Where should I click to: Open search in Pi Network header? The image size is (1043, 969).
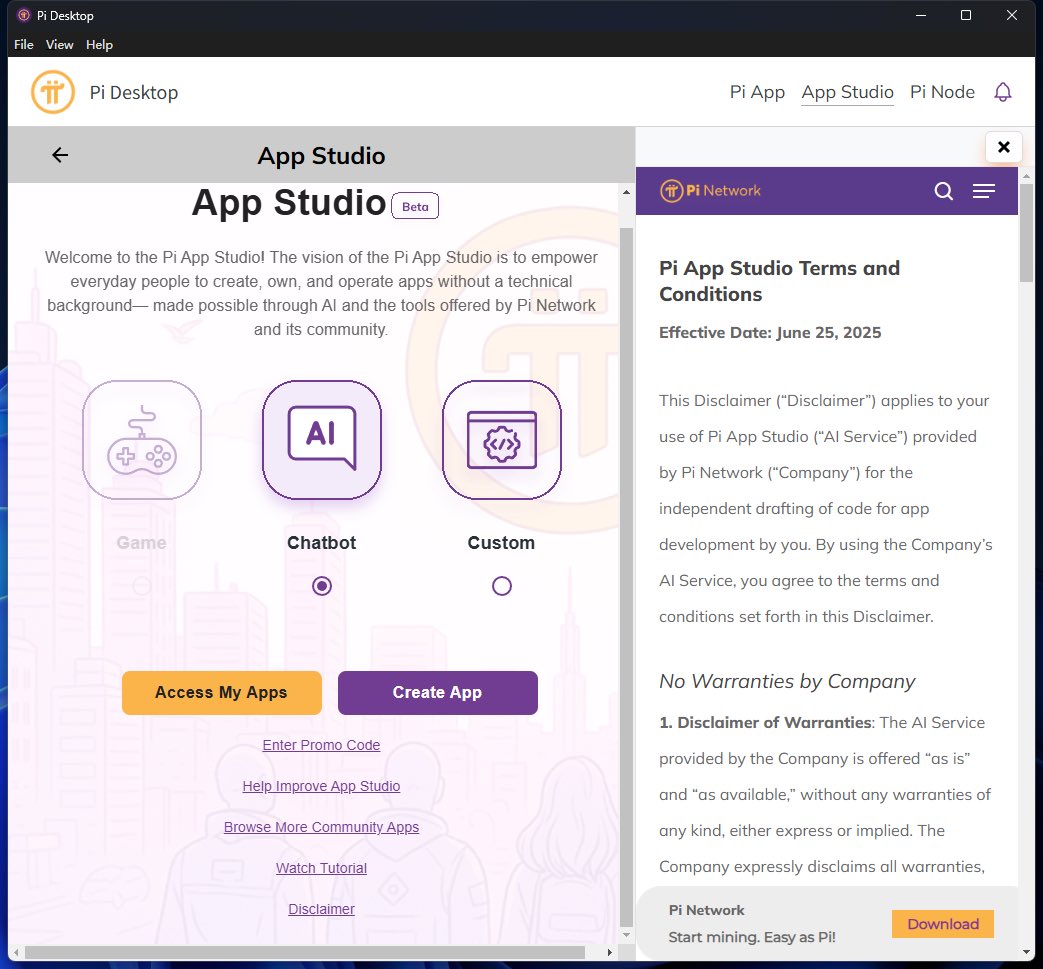click(943, 191)
